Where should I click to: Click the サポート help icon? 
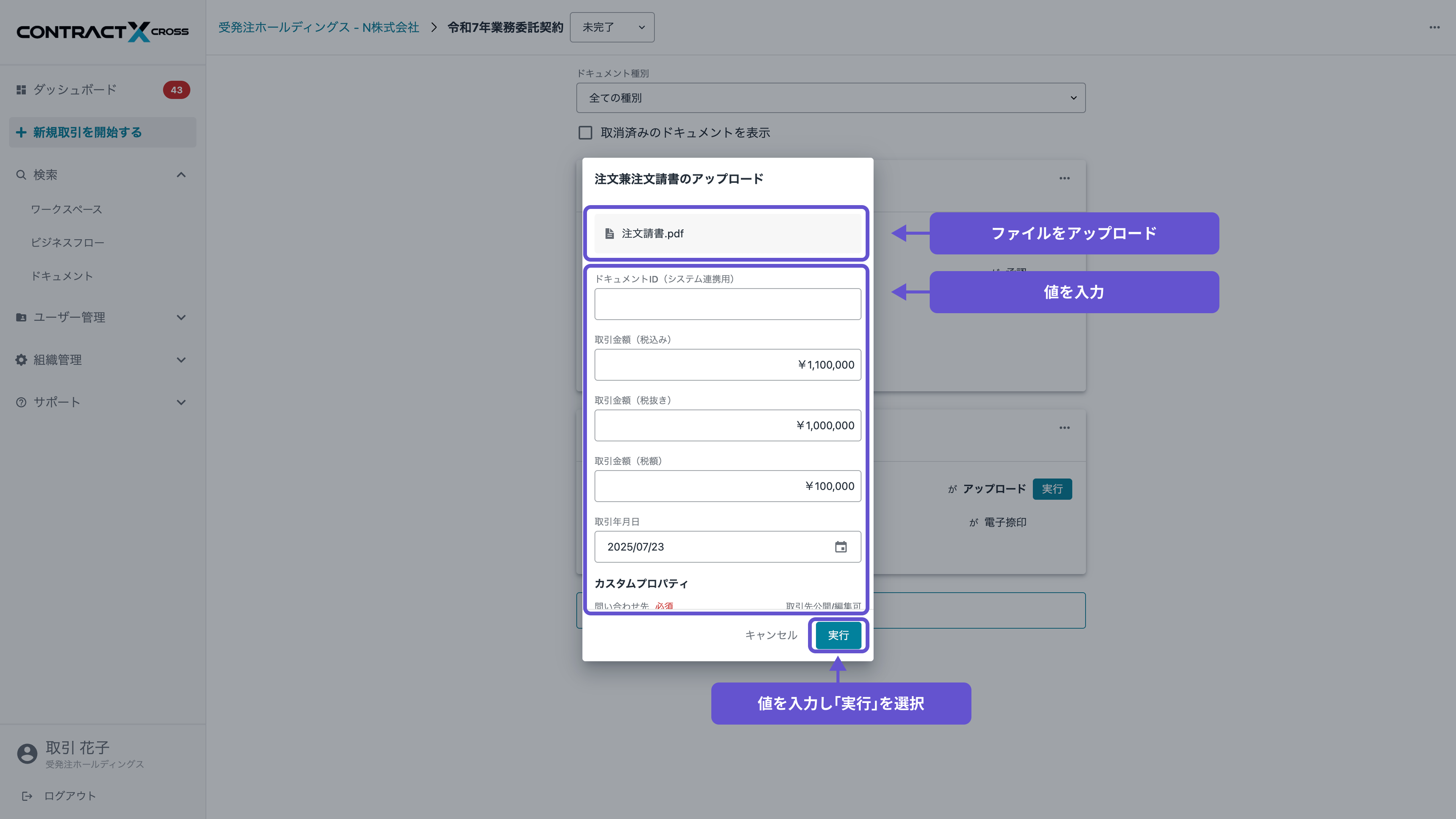pyautogui.click(x=21, y=402)
